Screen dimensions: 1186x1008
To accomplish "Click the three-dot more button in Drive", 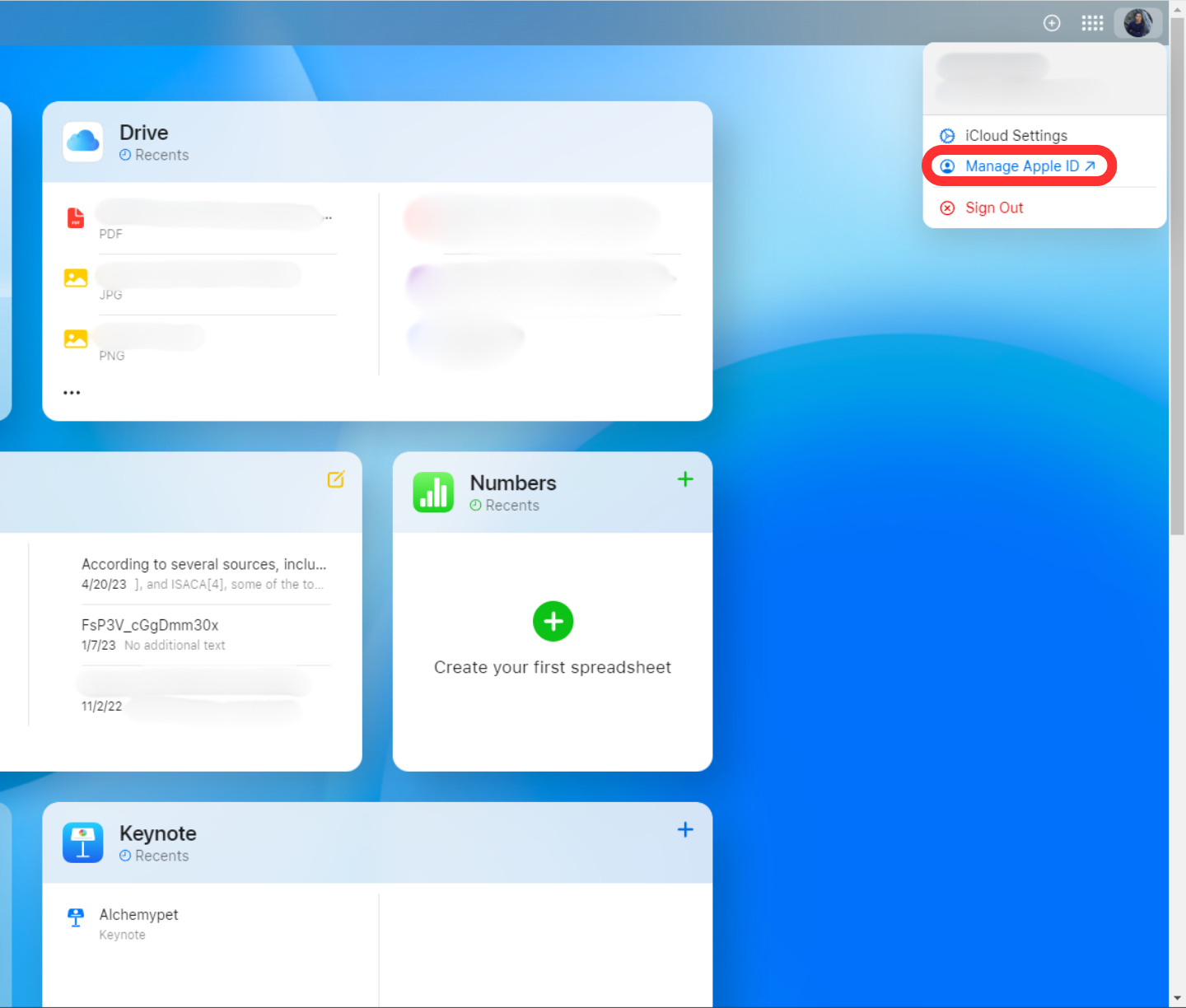I will 72,393.
